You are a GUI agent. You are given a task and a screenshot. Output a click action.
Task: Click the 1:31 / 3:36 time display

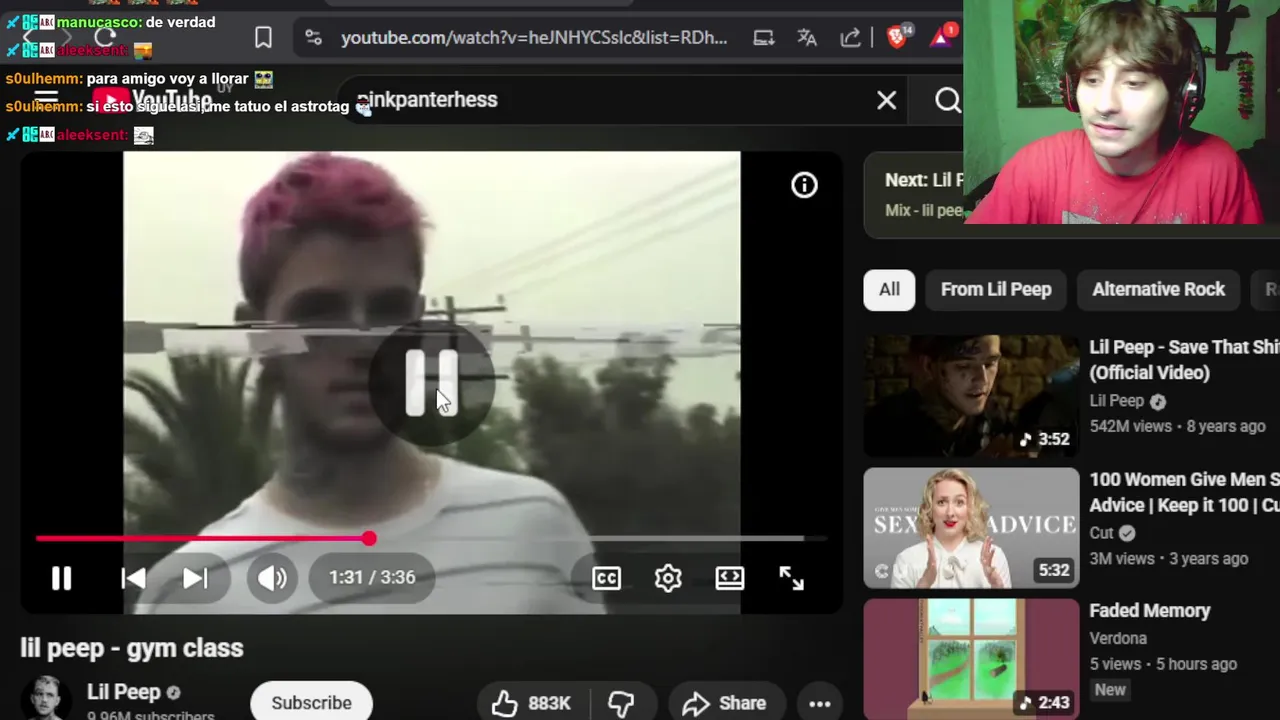[372, 578]
